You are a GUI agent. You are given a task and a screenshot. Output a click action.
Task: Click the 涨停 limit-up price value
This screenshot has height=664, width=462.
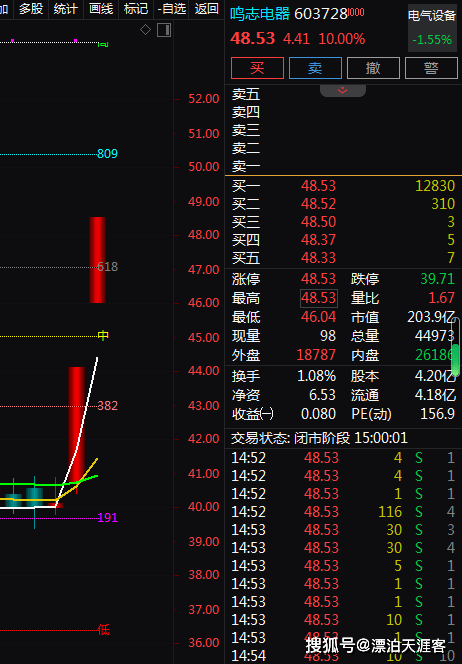[x=318, y=279]
